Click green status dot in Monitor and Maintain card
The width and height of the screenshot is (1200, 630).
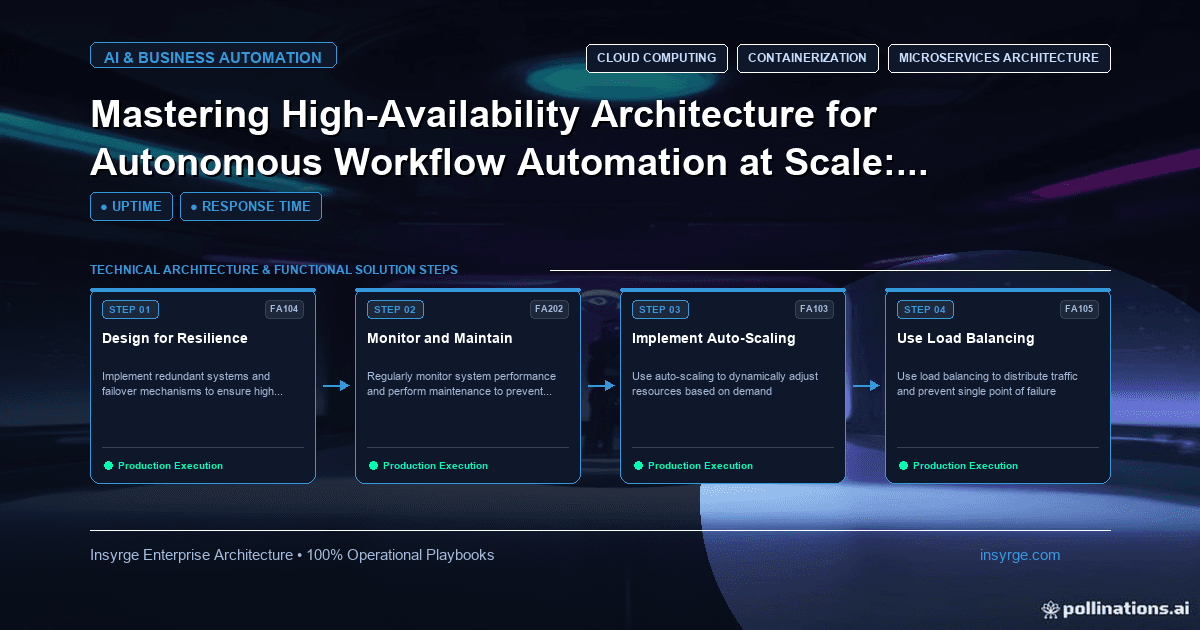pyautogui.click(x=373, y=466)
